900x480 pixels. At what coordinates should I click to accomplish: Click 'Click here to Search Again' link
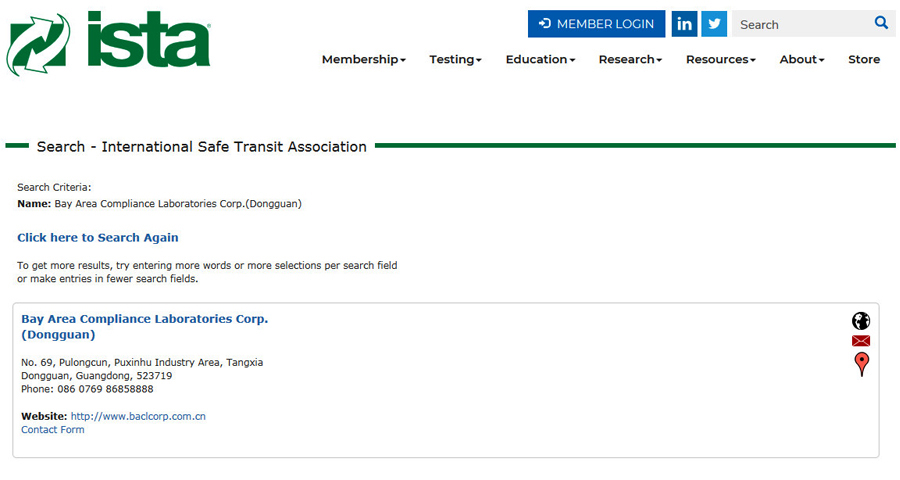click(98, 238)
